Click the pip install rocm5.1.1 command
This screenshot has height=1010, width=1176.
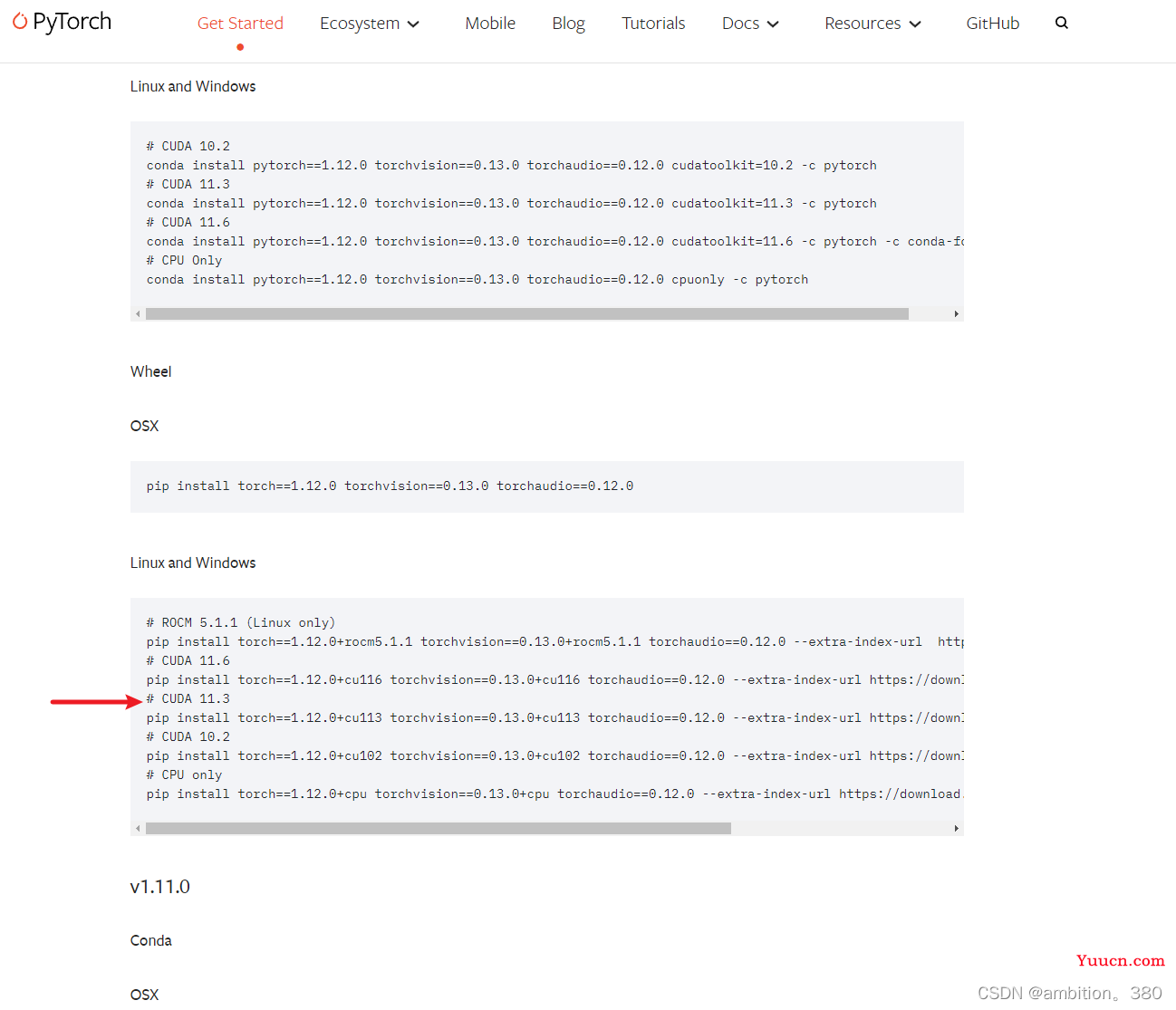tap(555, 642)
